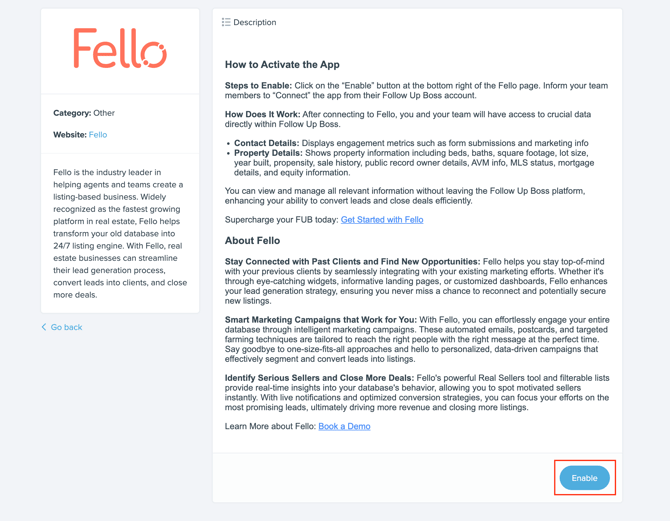This screenshot has height=521, width=670.
Task: Click the Category: Other label
Action: pyautogui.click(x=84, y=113)
